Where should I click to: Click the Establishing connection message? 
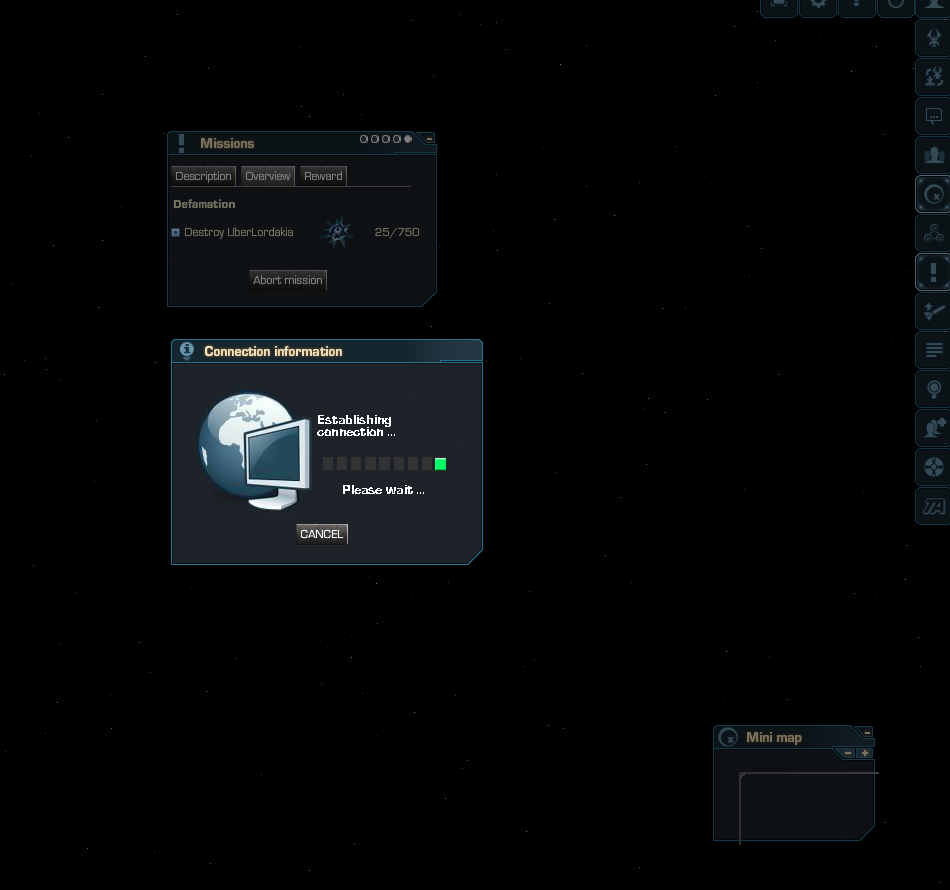356,425
